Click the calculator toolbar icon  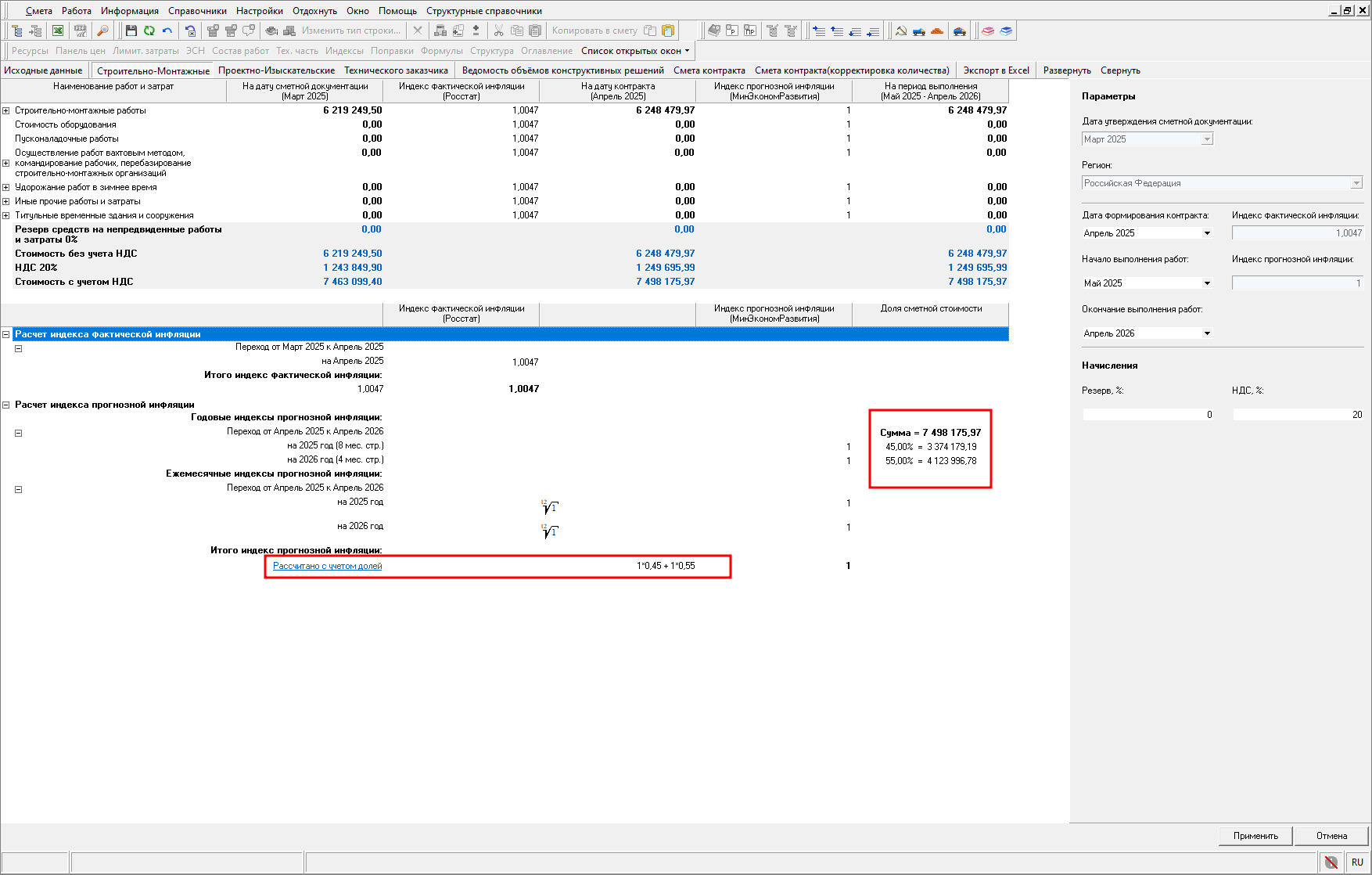tap(440, 31)
